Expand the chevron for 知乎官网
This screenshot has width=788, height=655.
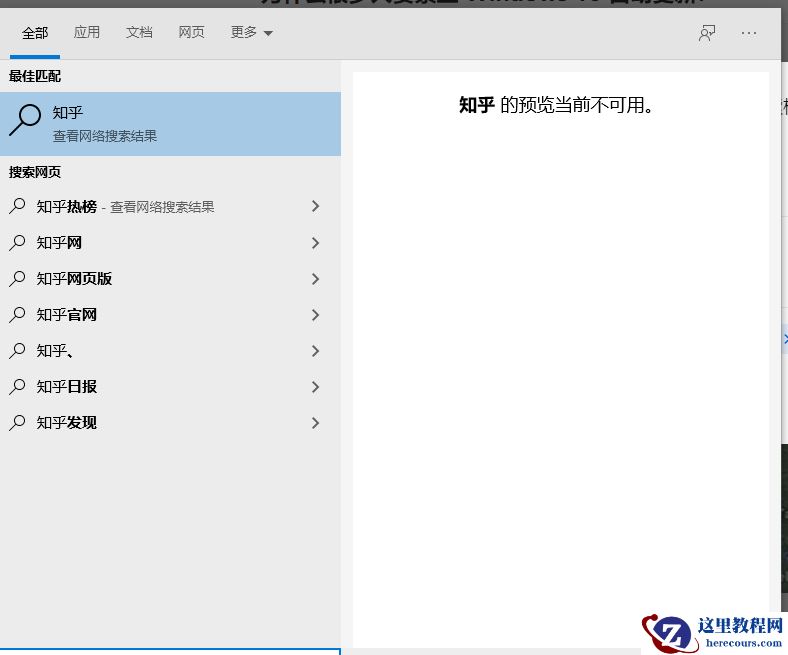[x=316, y=315]
